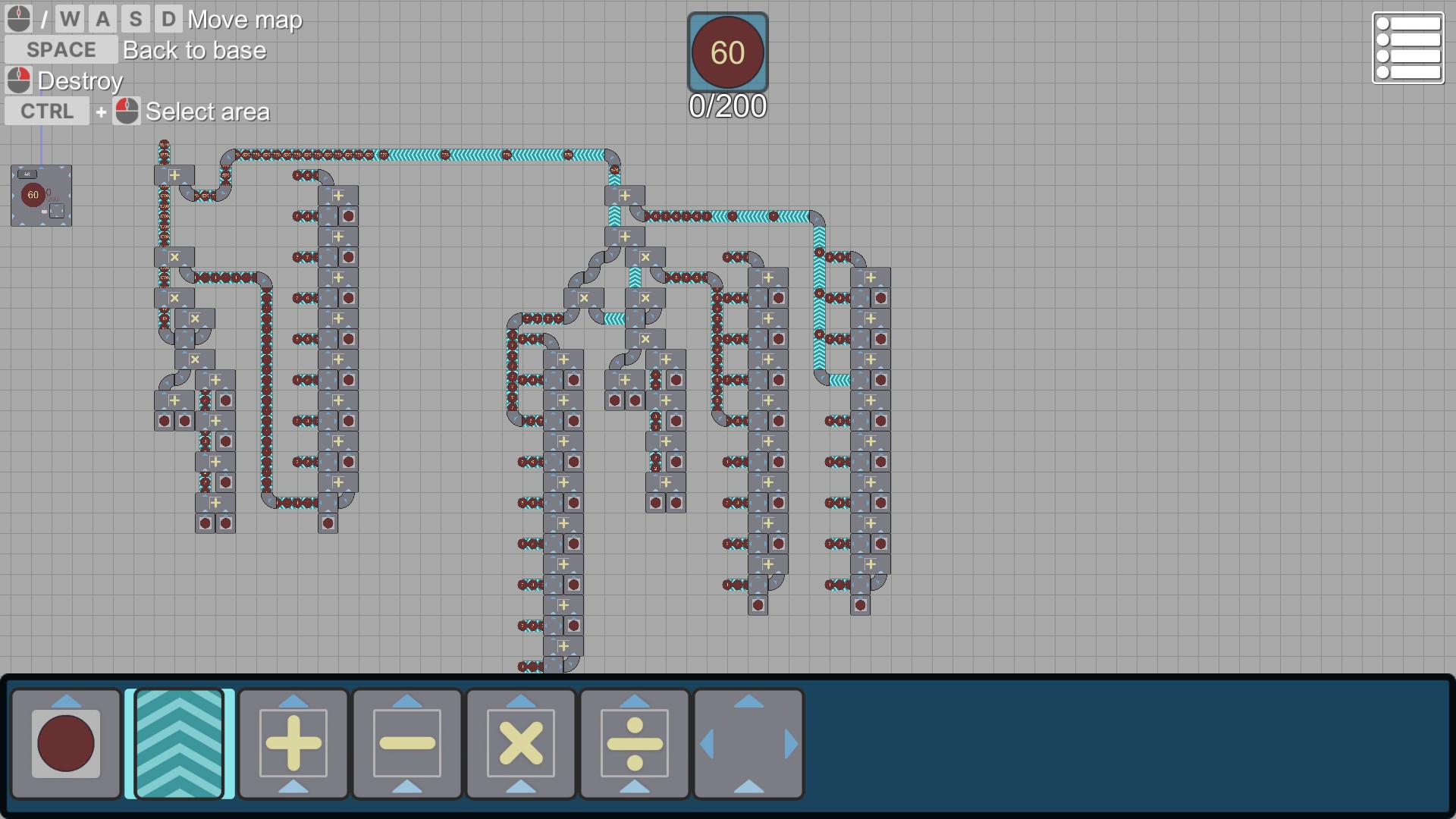Click the D key hint for move map
Screen dimensions: 1456x819
168,19
